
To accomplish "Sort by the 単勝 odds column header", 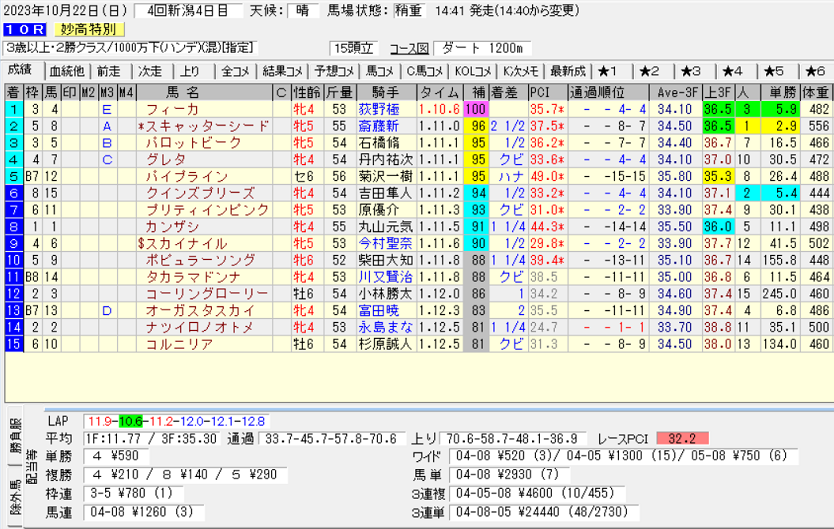I will (x=781, y=92).
